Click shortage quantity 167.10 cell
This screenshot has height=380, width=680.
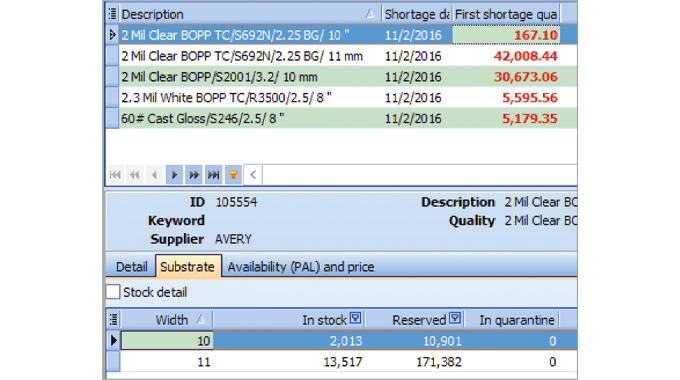pyautogui.click(x=506, y=35)
